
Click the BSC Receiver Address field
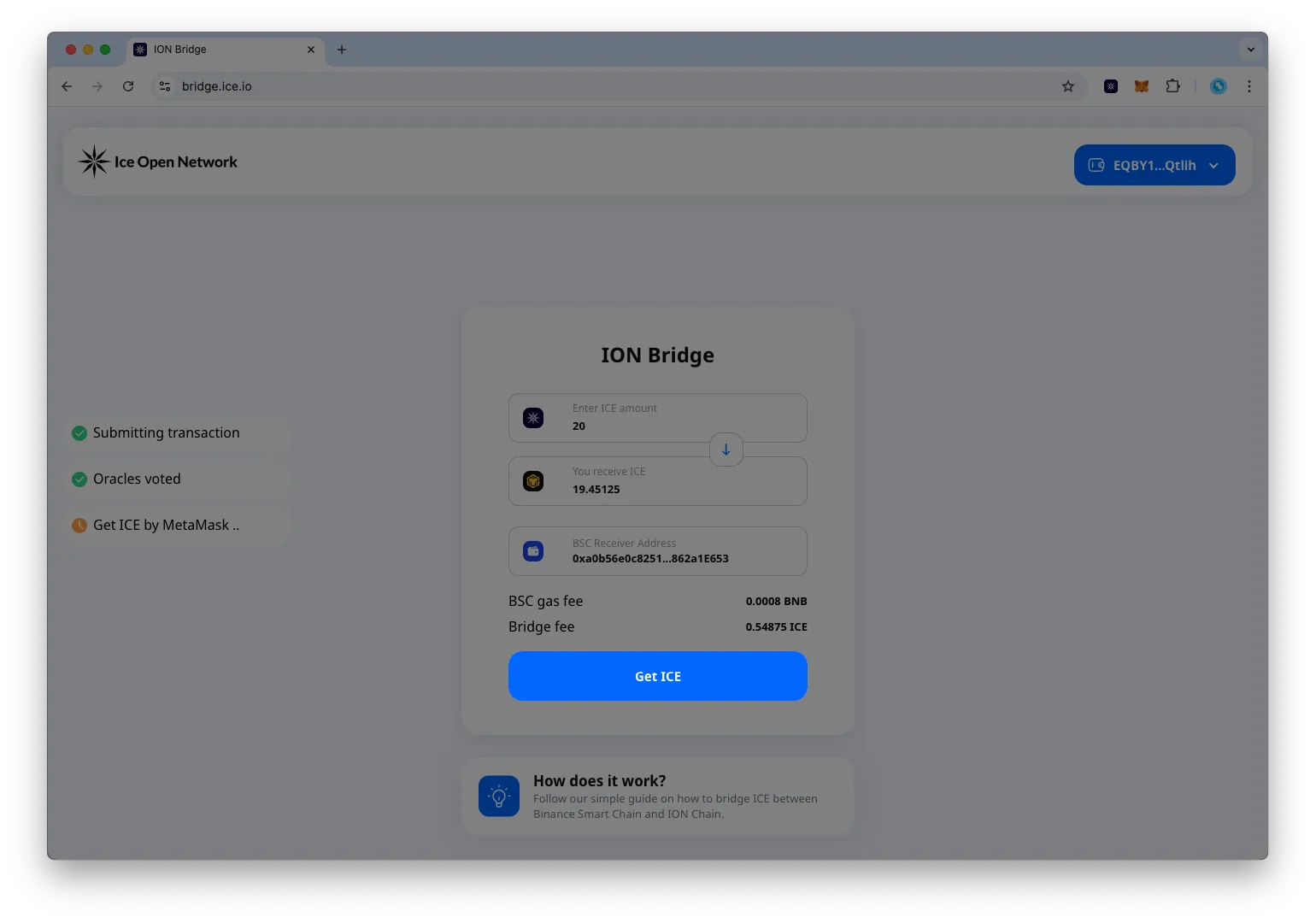click(x=657, y=551)
